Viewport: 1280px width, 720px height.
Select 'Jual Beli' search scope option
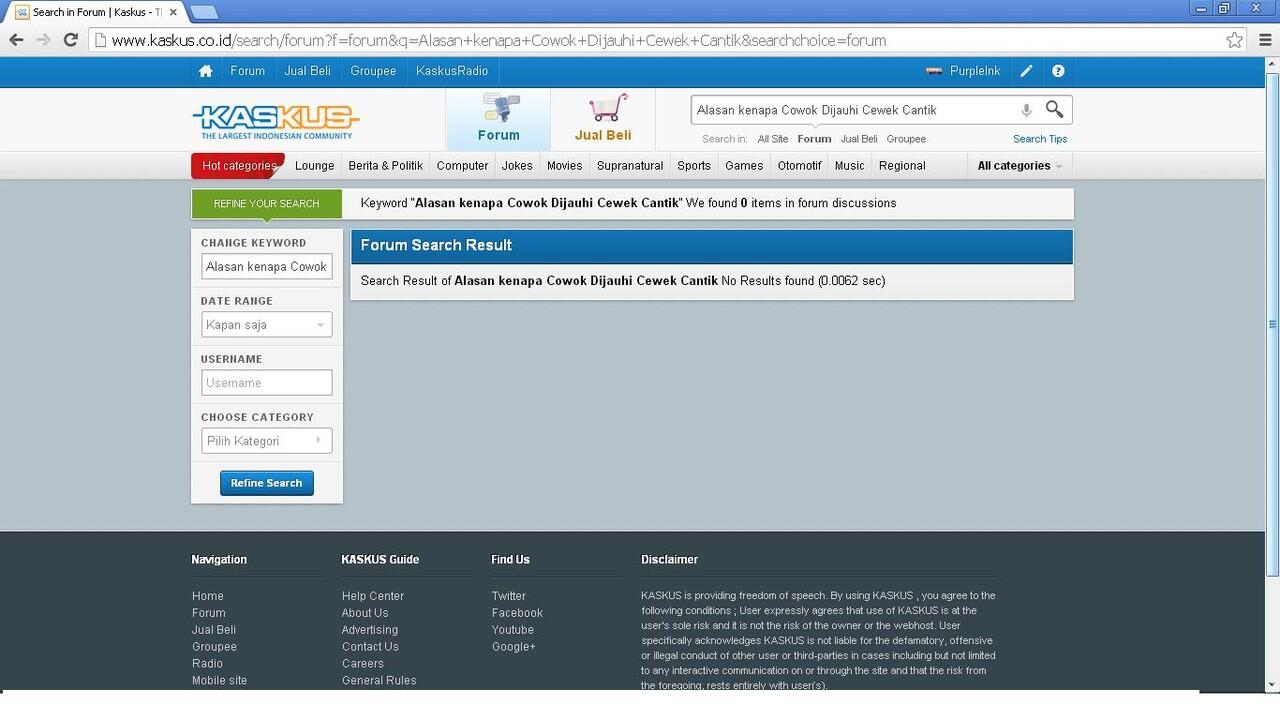click(859, 139)
